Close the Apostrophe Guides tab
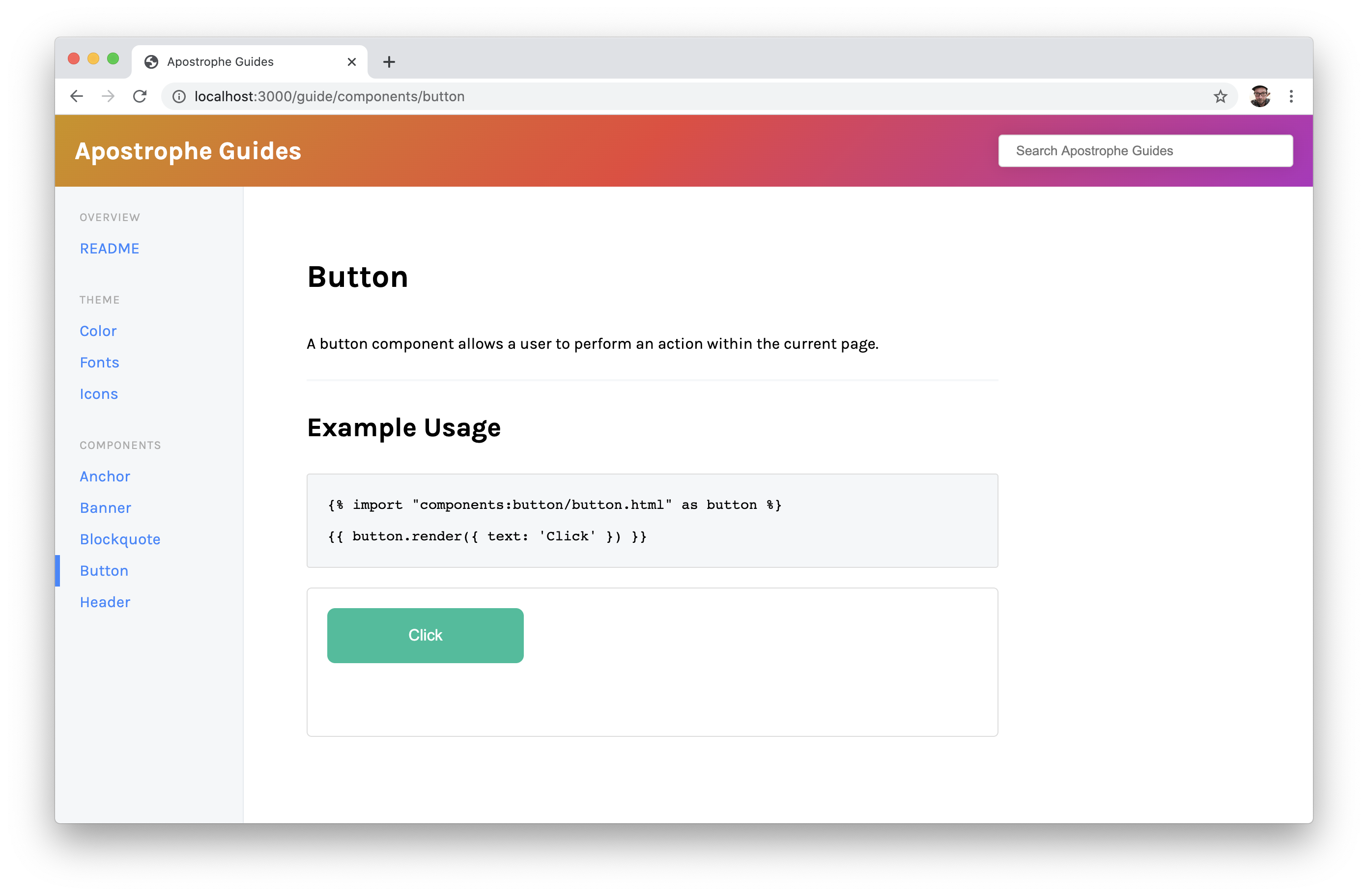The width and height of the screenshot is (1368, 896). [x=352, y=62]
